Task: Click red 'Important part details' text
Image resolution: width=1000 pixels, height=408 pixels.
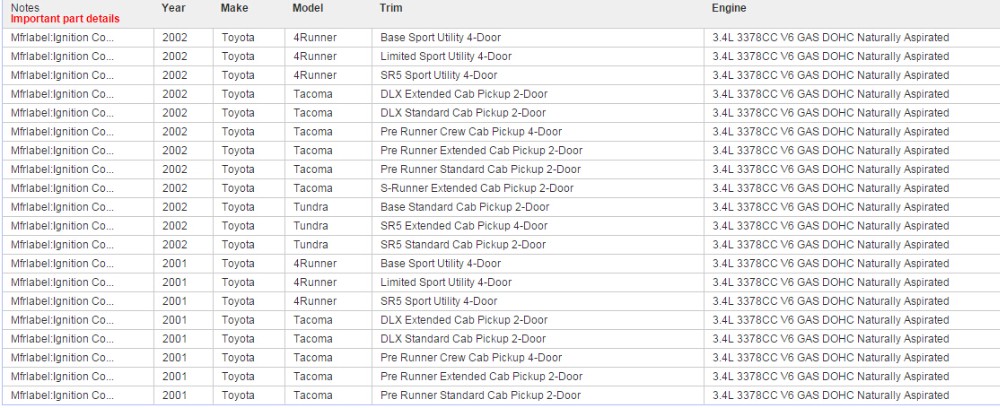Action: click(x=64, y=19)
